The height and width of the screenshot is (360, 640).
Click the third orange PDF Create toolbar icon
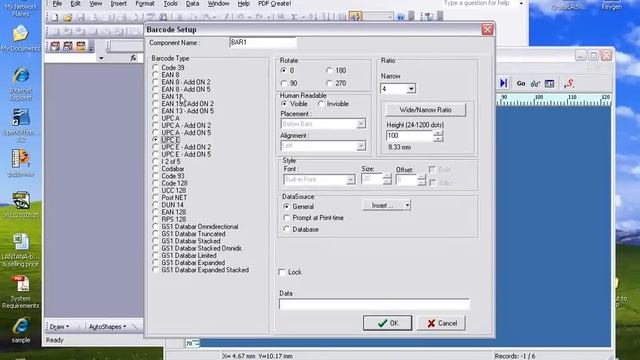[80, 46]
